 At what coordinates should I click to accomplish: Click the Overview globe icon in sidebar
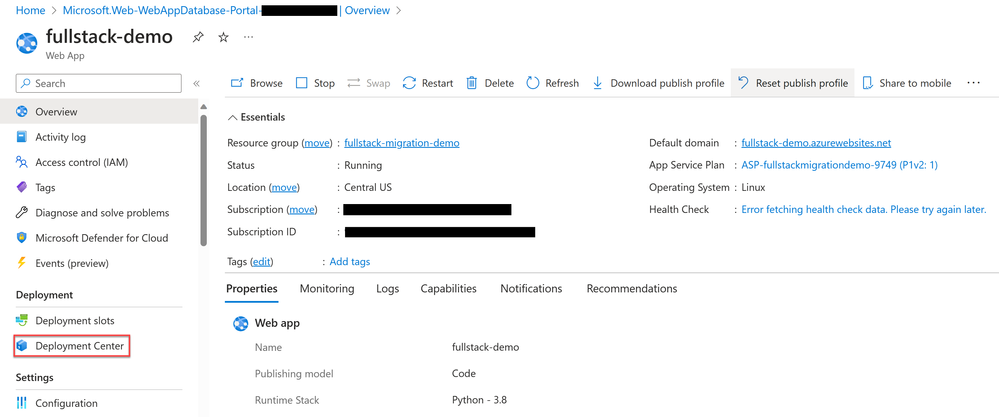22,112
